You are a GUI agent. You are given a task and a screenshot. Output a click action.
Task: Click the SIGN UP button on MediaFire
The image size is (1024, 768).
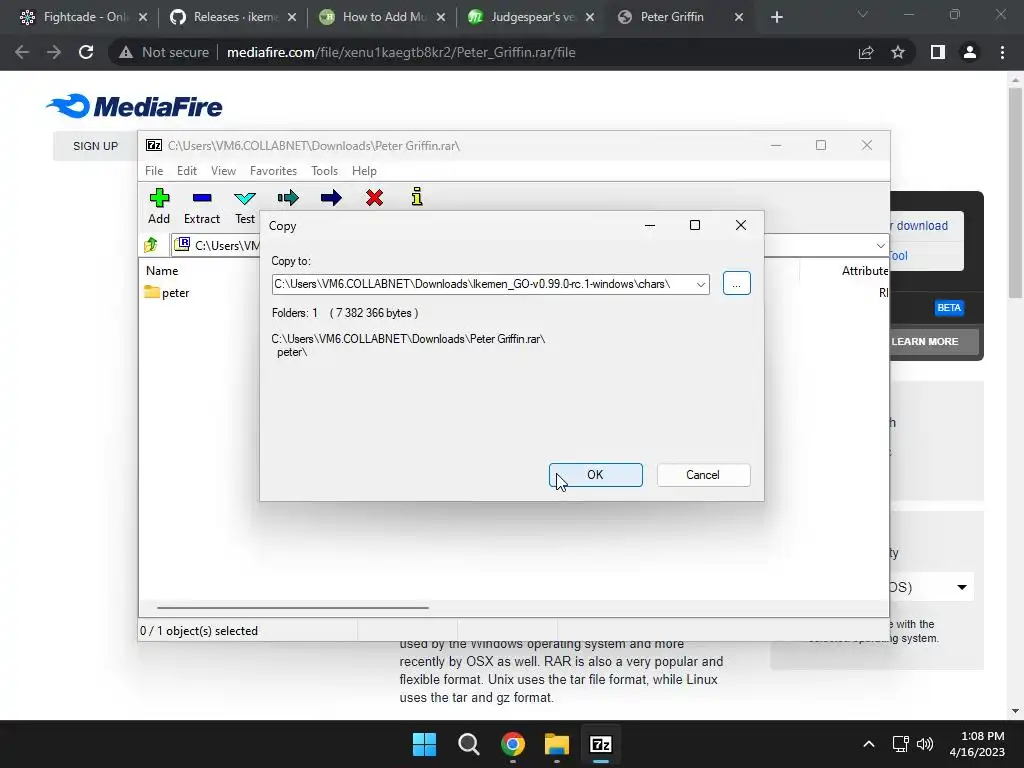tap(95, 146)
